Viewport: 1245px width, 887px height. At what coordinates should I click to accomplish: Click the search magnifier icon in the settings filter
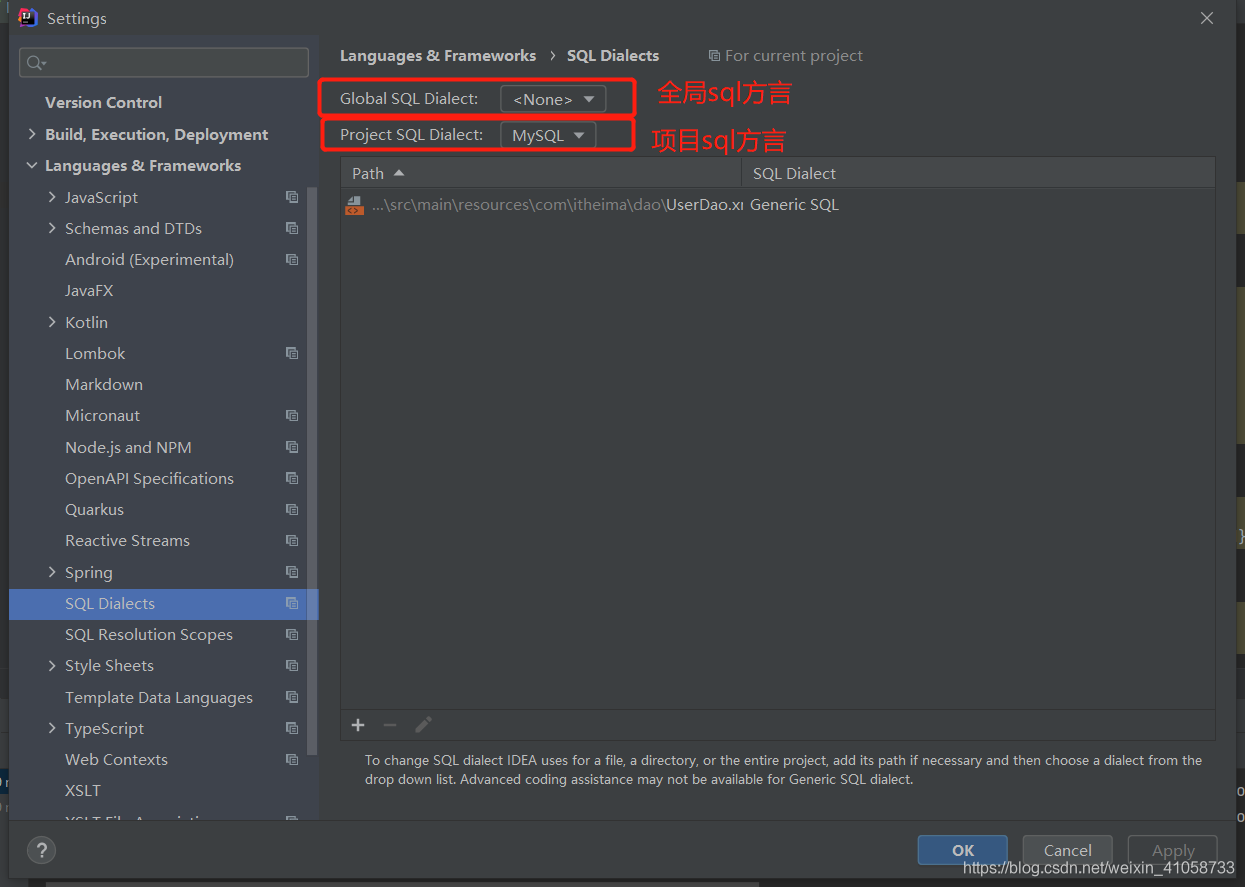[x=36, y=63]
